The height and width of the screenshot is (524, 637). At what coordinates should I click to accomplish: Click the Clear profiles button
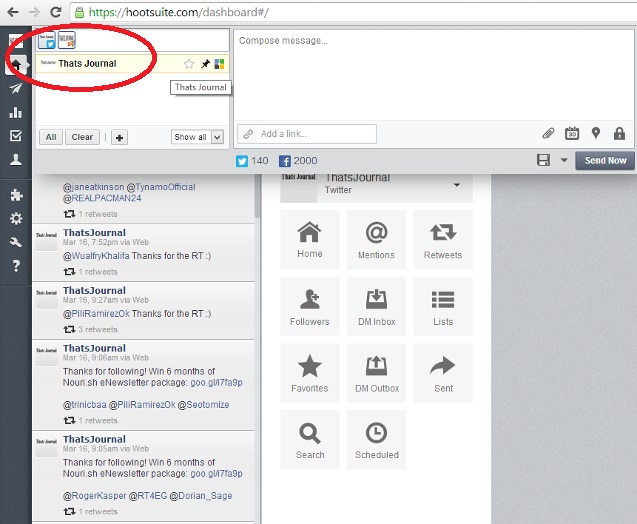82,137
